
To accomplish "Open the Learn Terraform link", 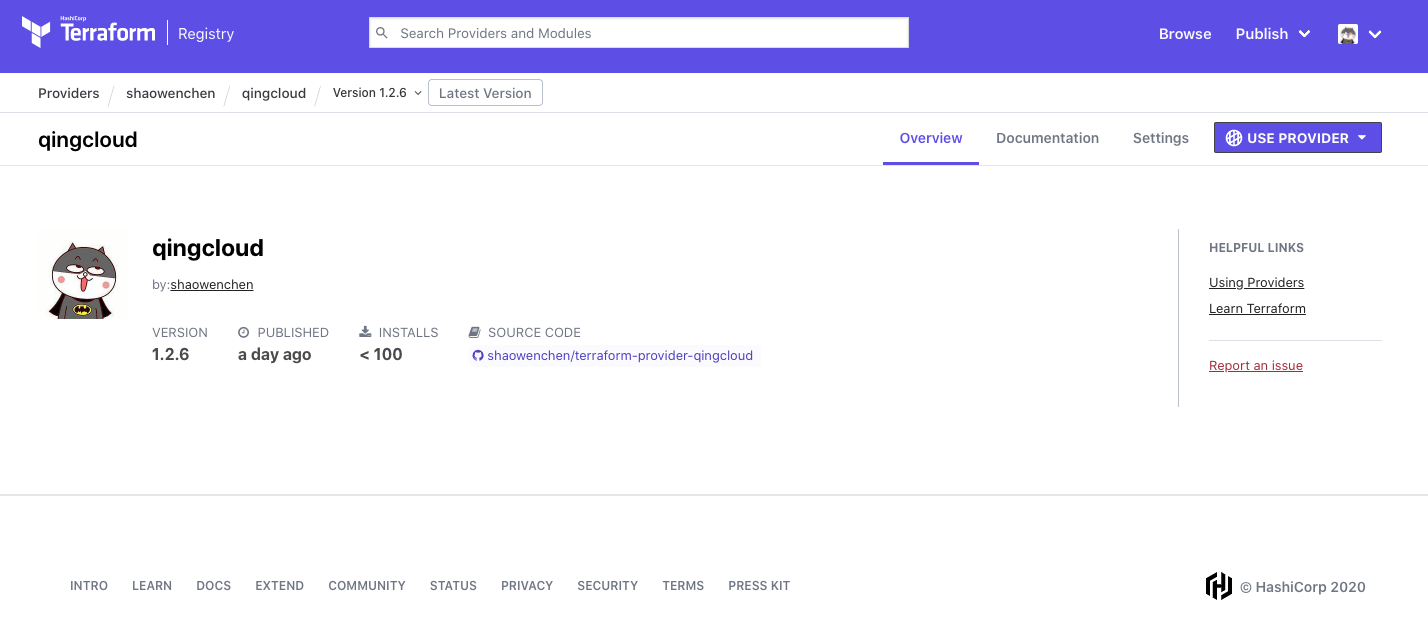I will pos(1257,308).
